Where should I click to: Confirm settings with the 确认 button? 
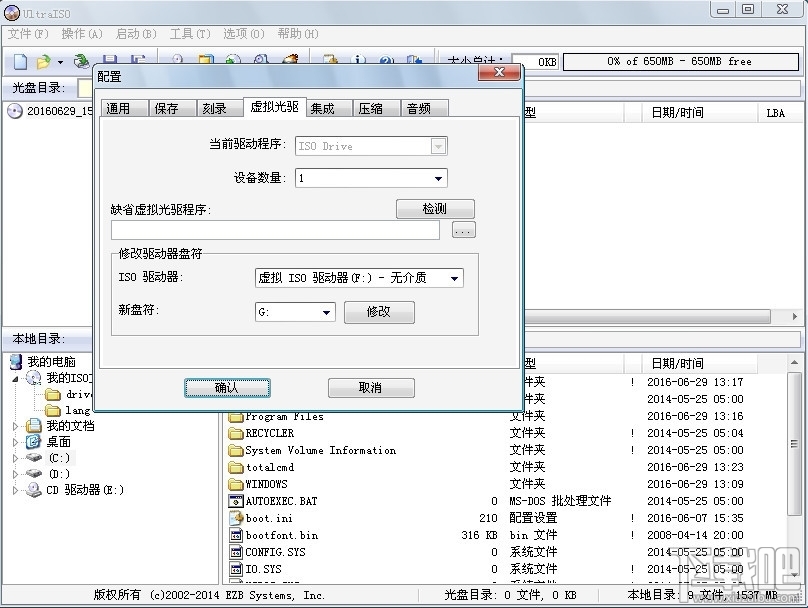(227, 387)
